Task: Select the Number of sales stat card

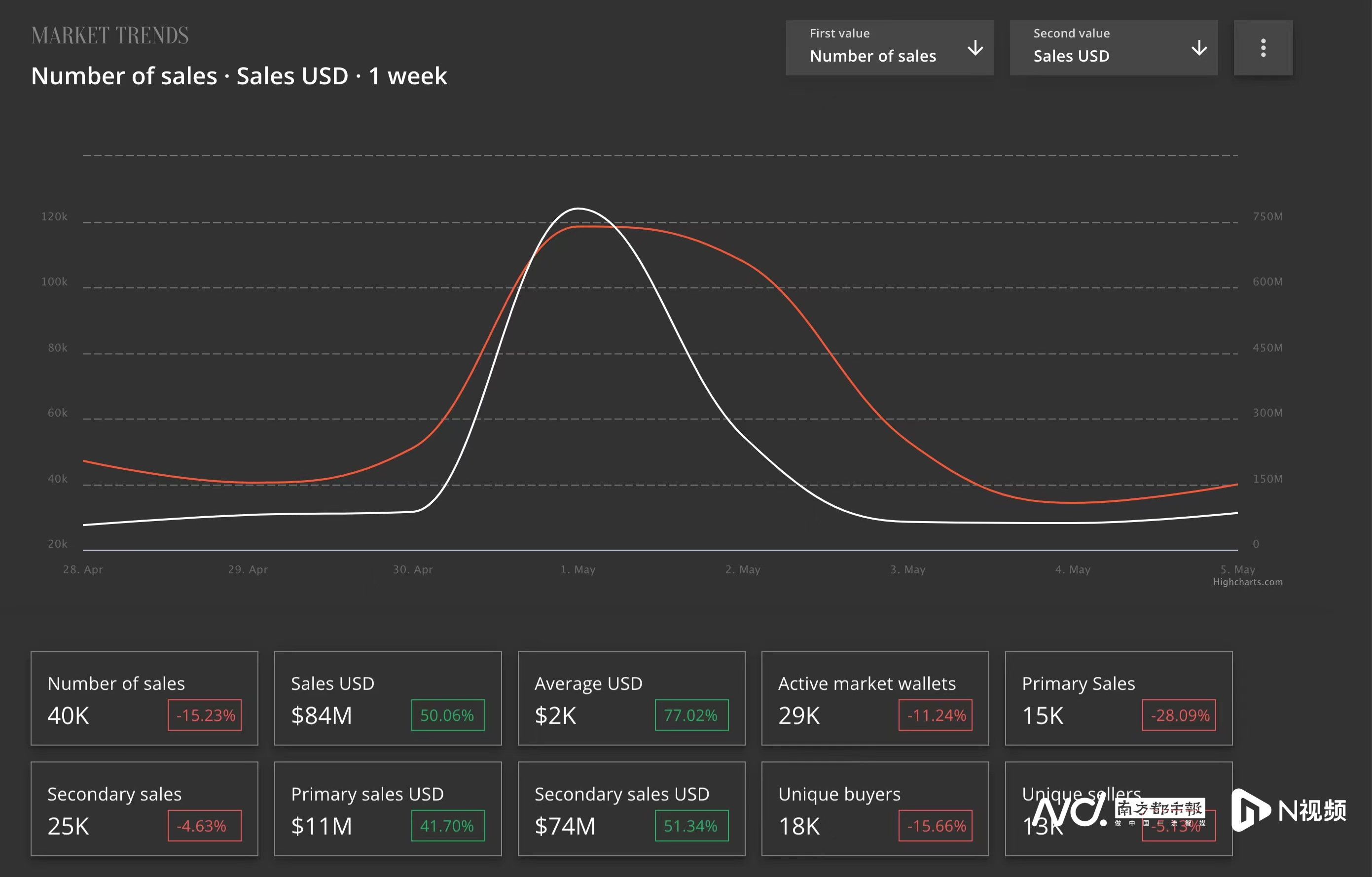Action: 144,698
